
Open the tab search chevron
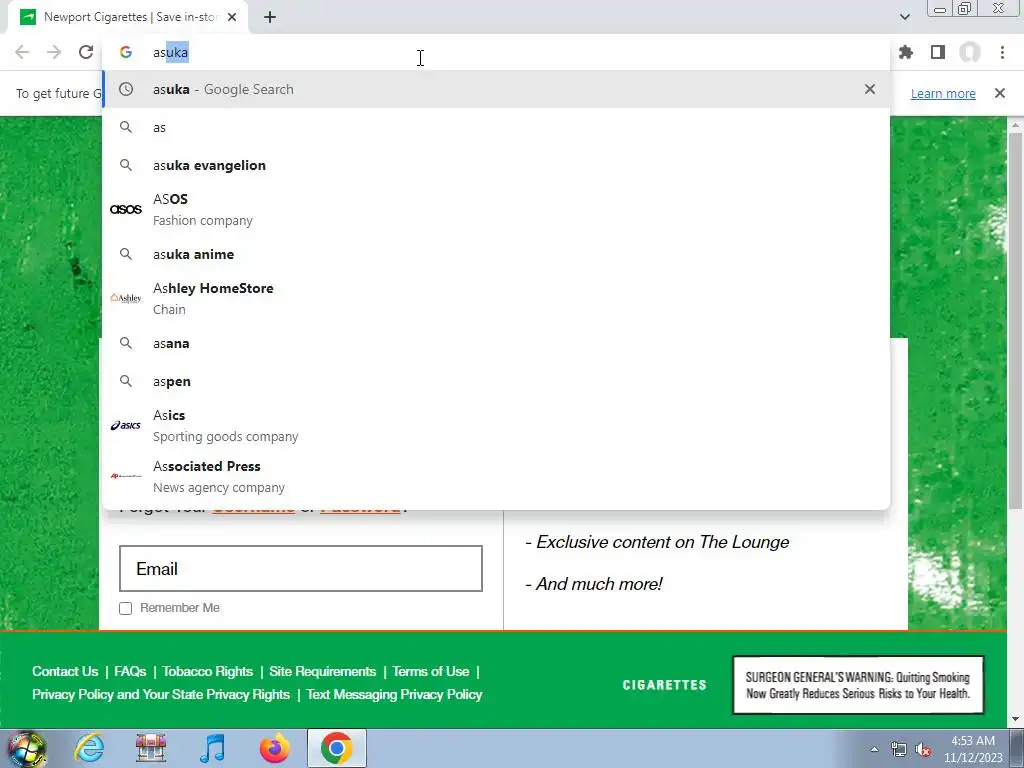point(904,17)
